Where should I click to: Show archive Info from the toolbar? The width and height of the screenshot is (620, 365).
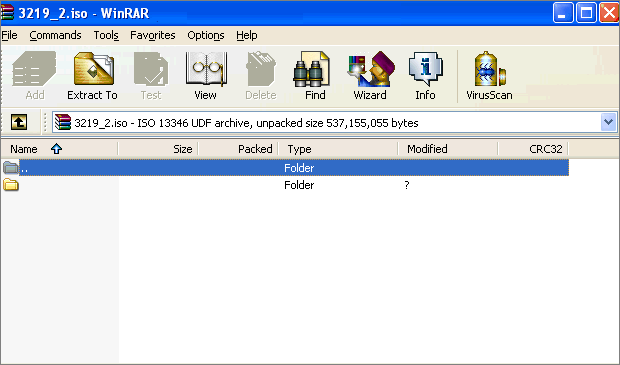click(x=425, y=75)
